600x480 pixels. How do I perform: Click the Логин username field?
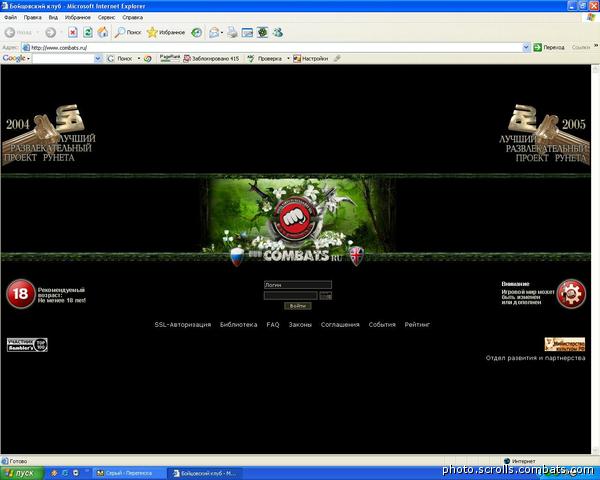point(298,285)
